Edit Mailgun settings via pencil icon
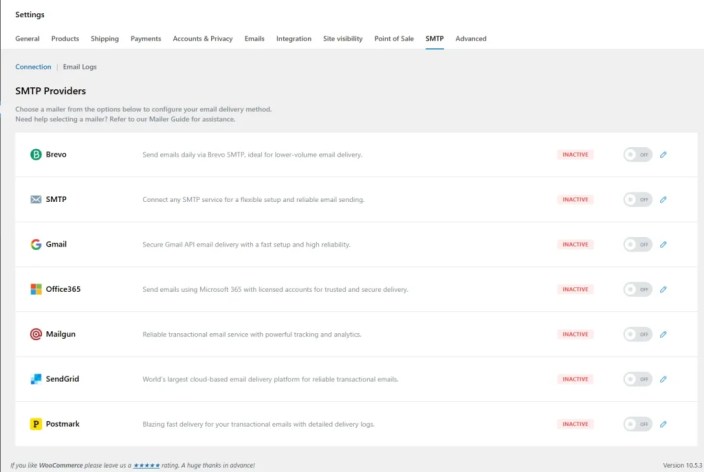 (663, 334)
